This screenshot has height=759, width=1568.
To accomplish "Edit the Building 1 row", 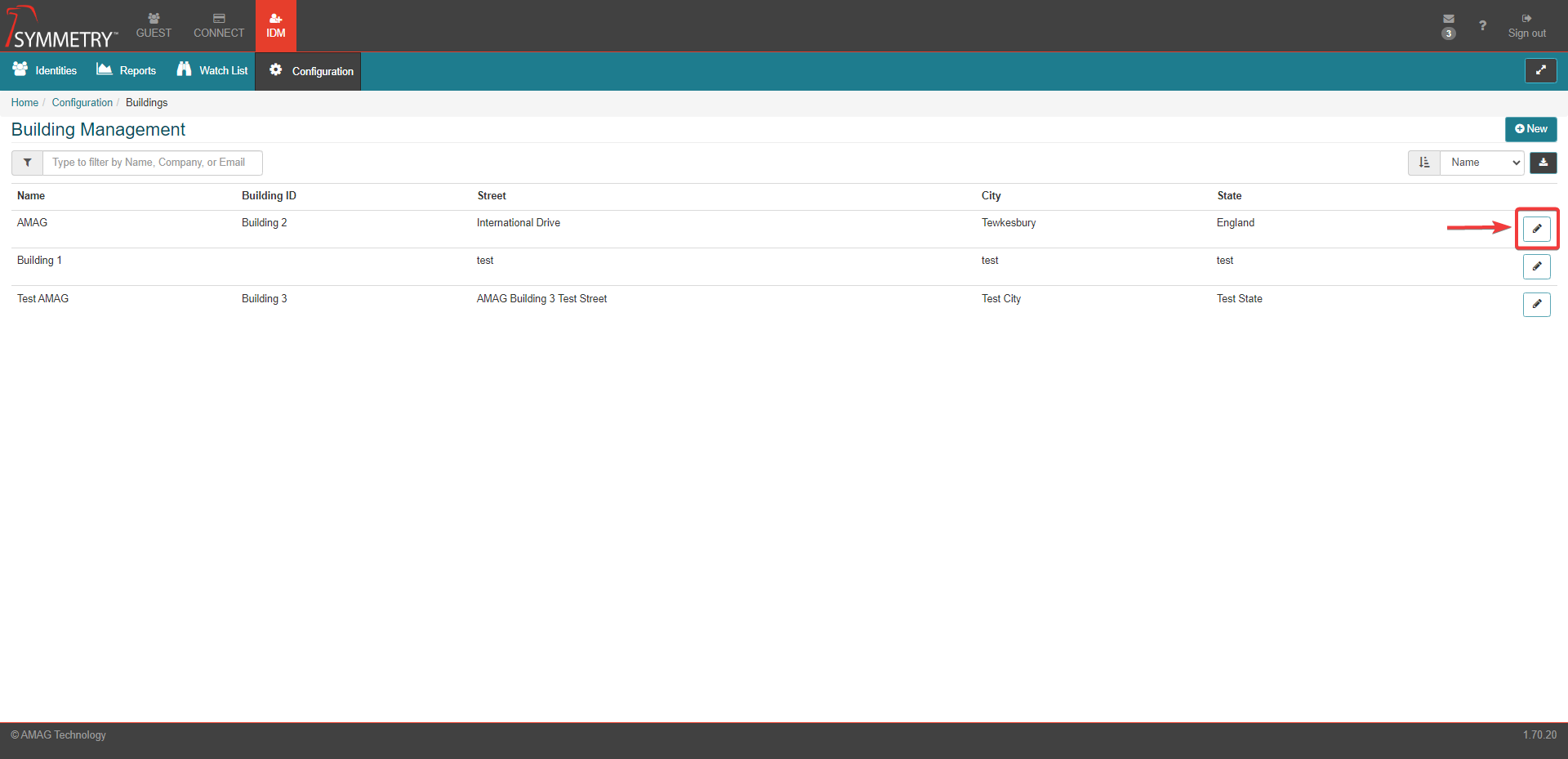I will click(1536, 266).
